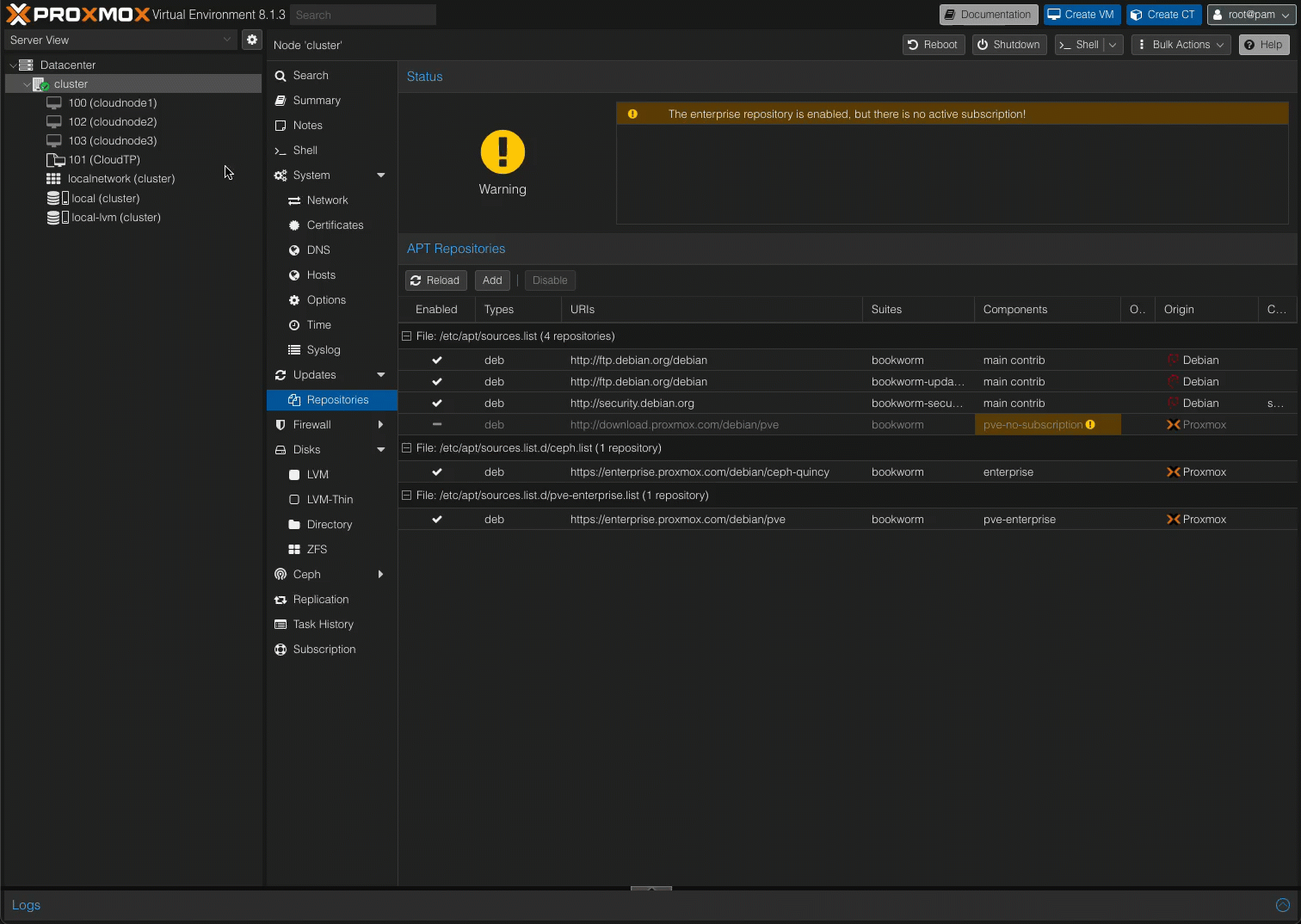Select local-lvm (cluster) storage

[x=116, y=218]
